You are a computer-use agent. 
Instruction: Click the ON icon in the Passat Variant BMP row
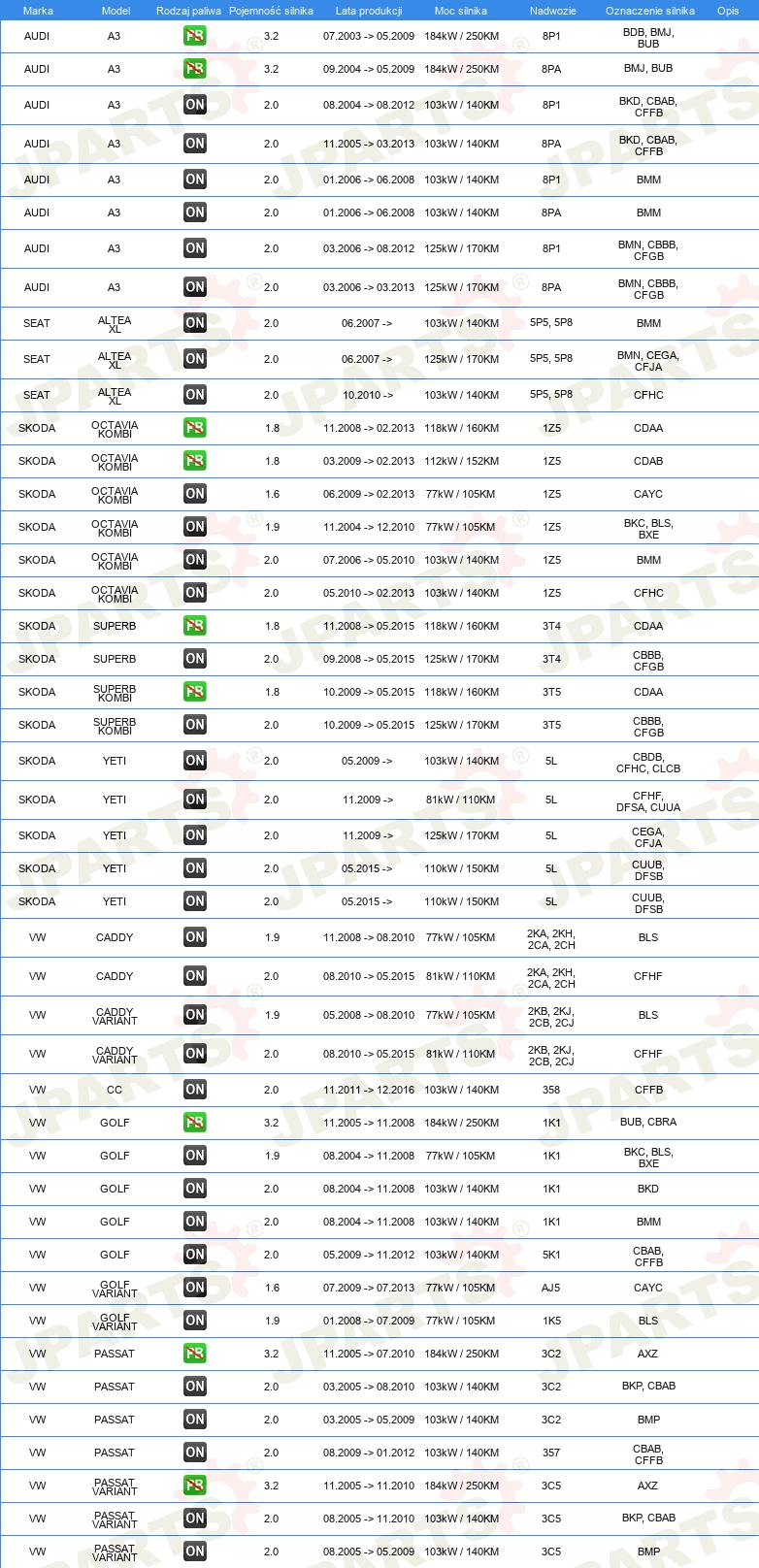195,1552
